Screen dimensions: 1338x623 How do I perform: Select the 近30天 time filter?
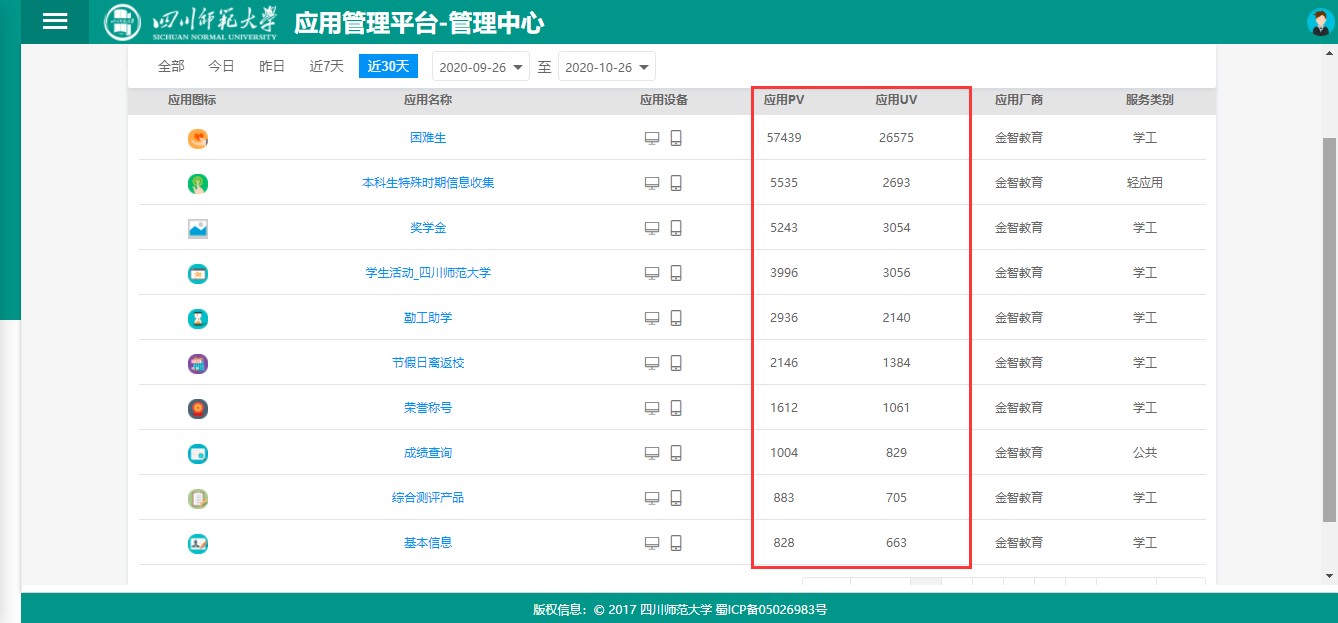(388, 66)
